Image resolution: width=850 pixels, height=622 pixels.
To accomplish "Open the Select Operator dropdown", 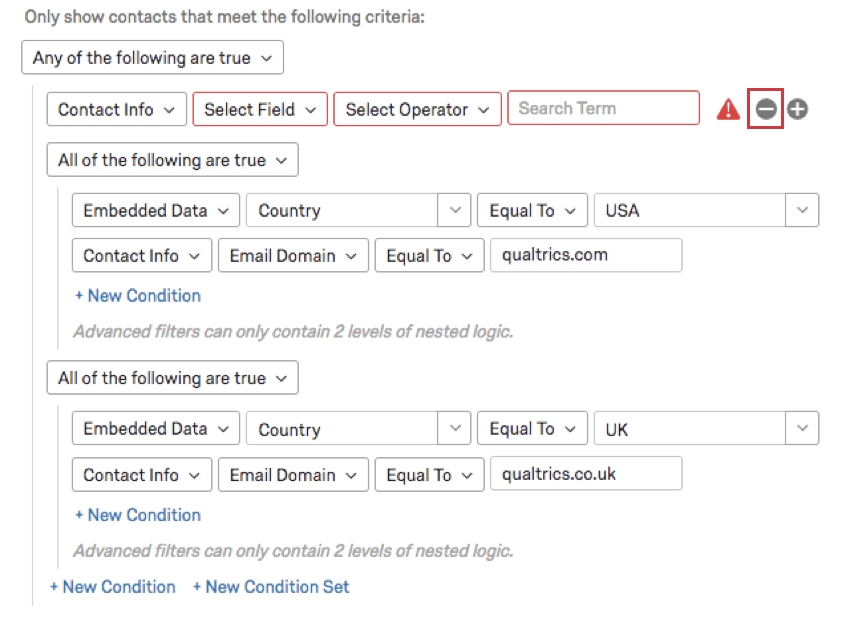I will pyautogui.click(x=417, y=110).
